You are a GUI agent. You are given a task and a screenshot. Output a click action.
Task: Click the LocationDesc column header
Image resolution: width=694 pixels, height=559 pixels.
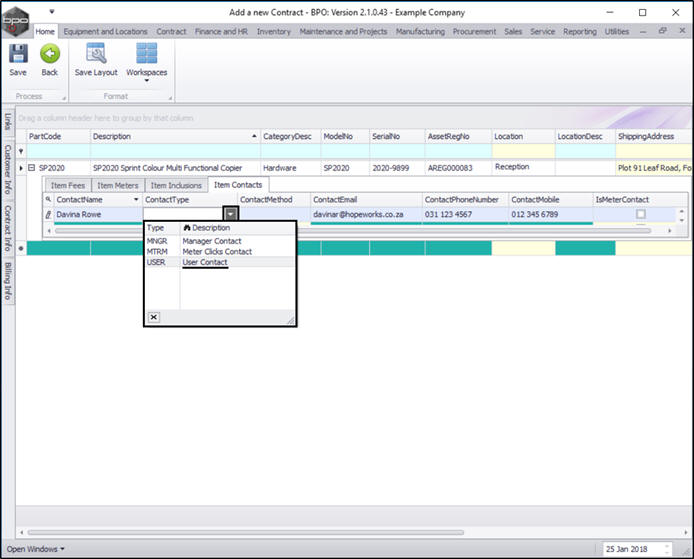[x=585, y=136]
